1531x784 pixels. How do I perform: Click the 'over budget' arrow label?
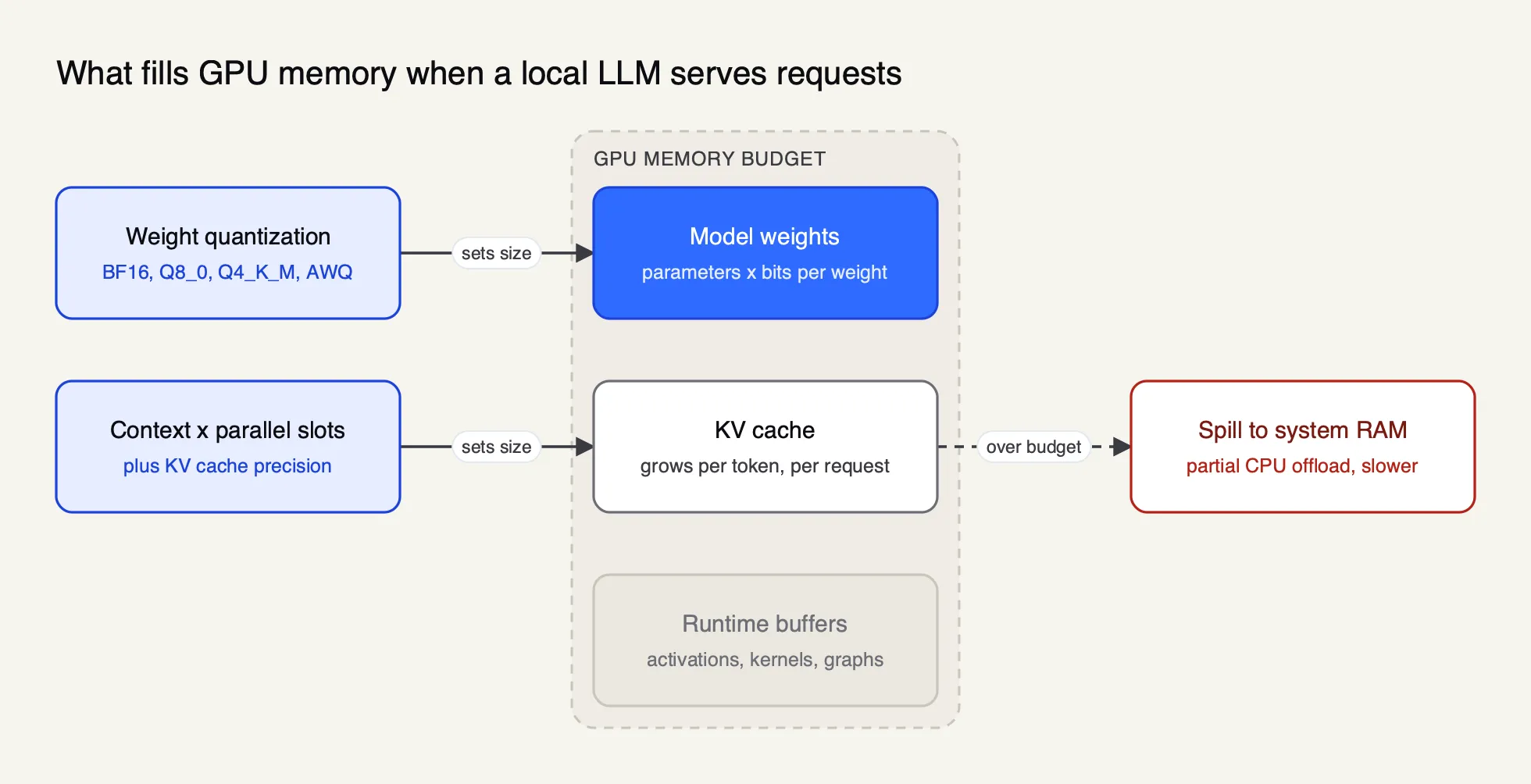pyautogui.click(x=1033, y=447)
